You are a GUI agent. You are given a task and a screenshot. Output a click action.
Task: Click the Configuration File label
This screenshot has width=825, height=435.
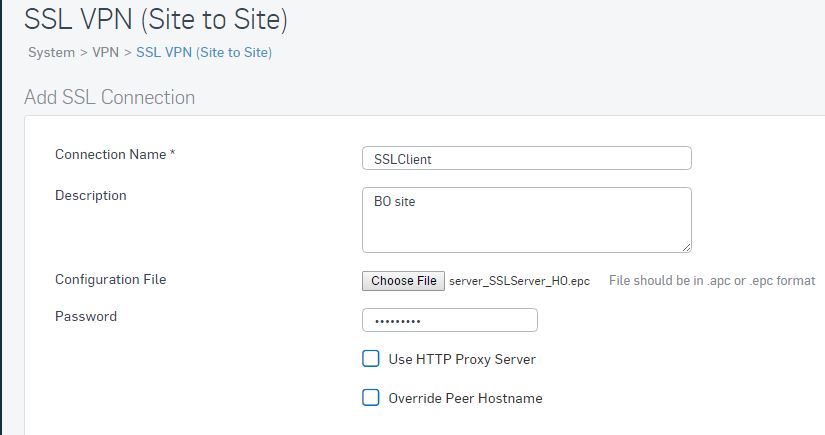[x=110, y=279]
